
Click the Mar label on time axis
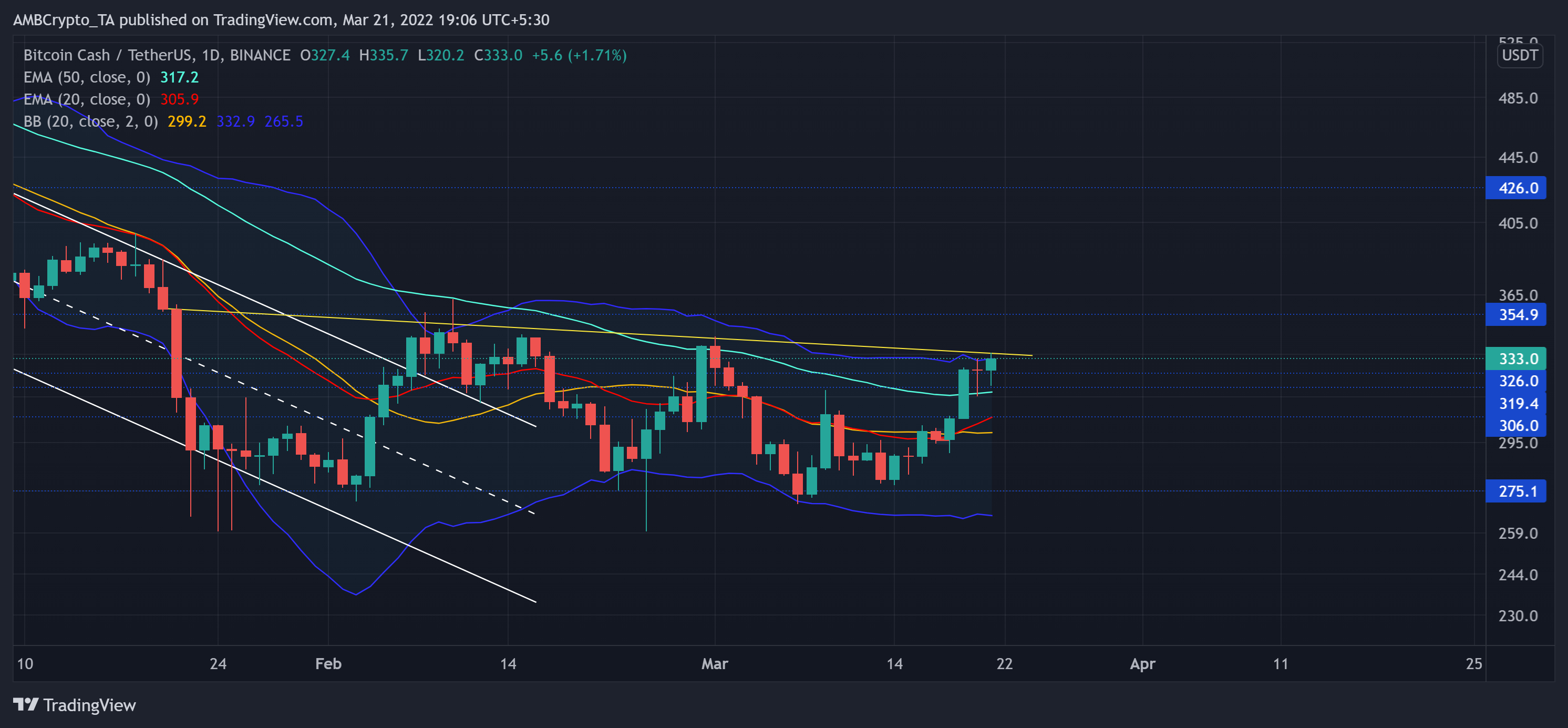(x=714, y=663)
